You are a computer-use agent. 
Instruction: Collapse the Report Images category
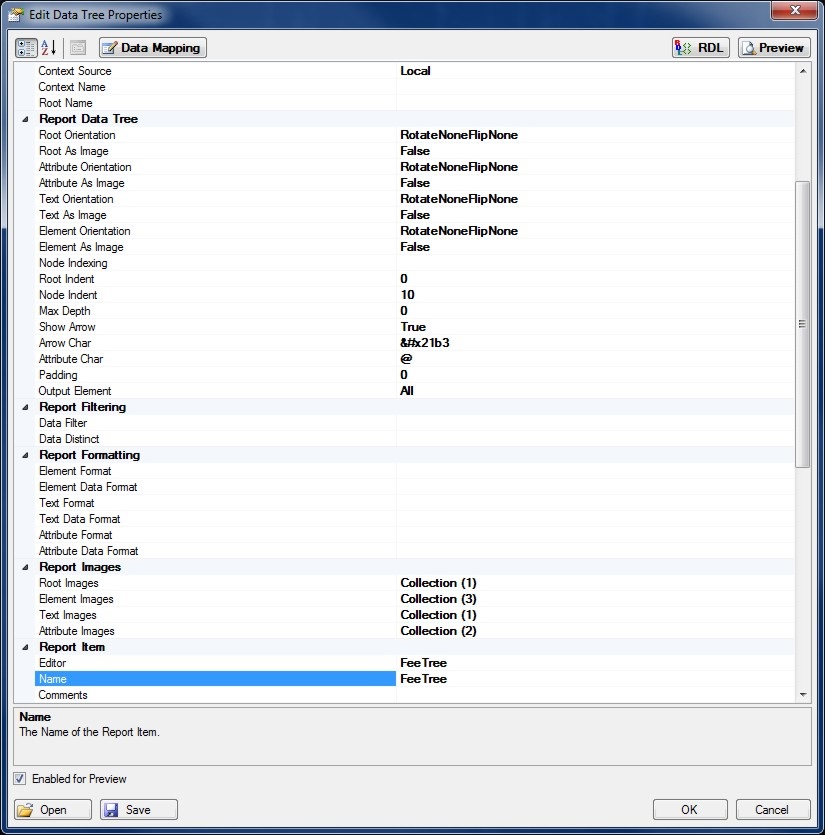click(x=25, y=567)
